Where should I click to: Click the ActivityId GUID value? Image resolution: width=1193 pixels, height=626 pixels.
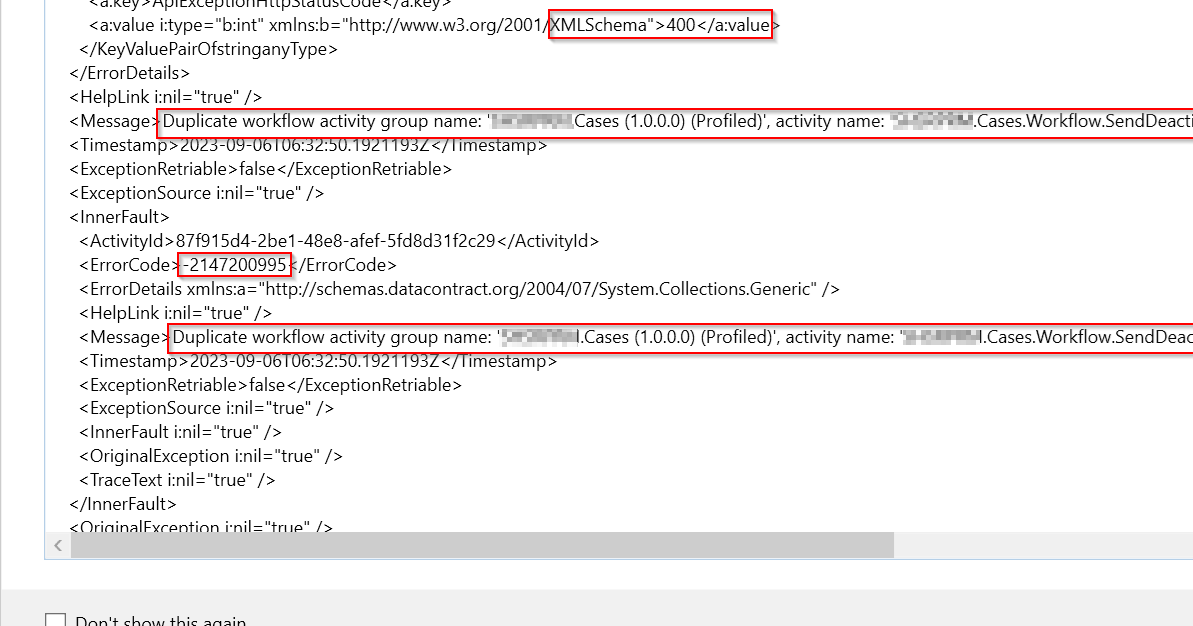coord(335,241)
